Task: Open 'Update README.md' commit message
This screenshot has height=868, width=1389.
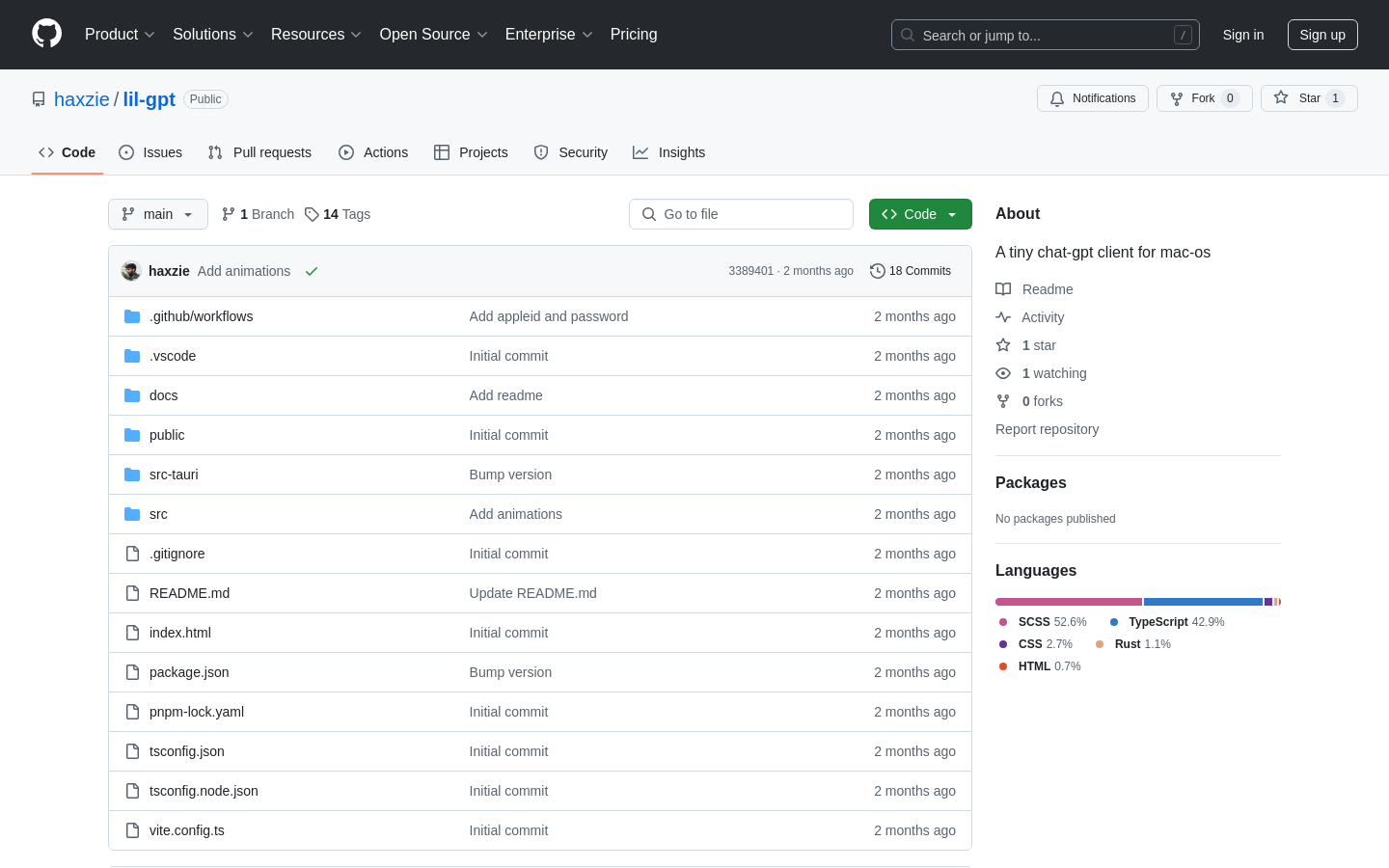Action: (x=533, y=593)
